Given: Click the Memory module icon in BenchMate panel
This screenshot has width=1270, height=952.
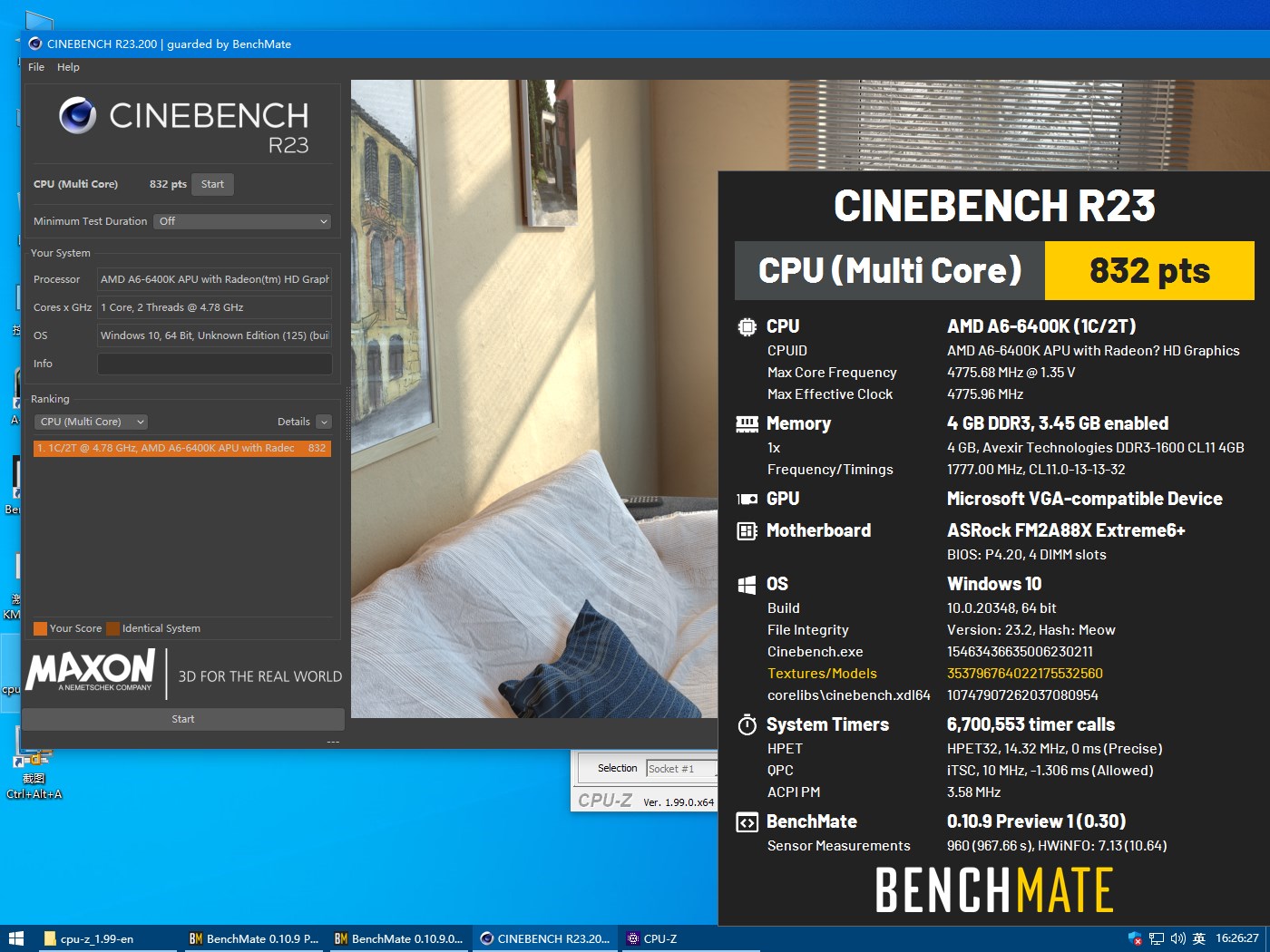Looking at the screenshot, I should [747, 423].
